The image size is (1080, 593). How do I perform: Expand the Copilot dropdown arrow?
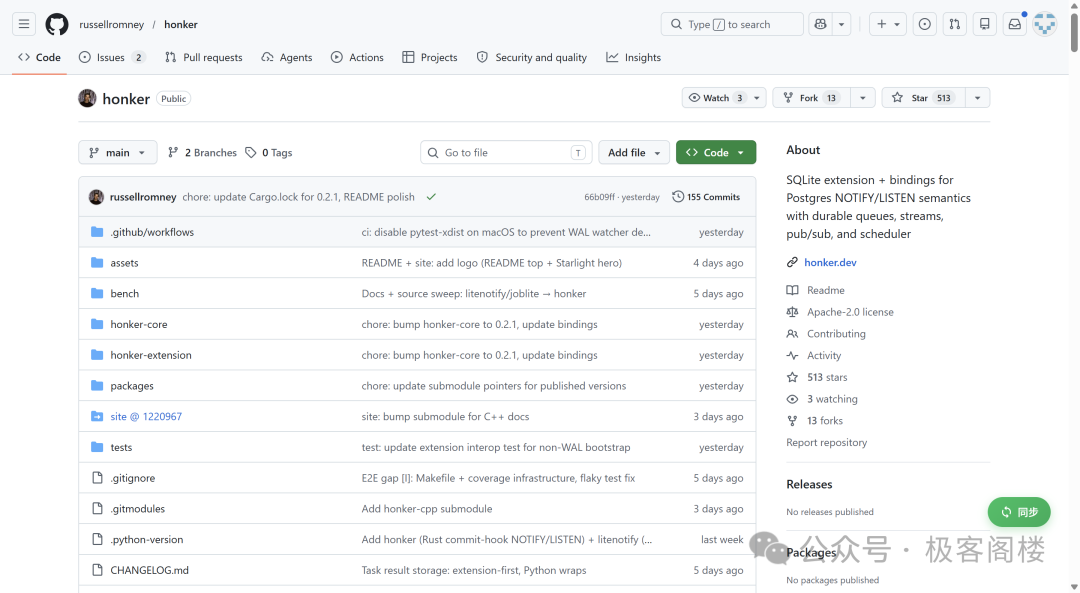[x=842, y=24]
